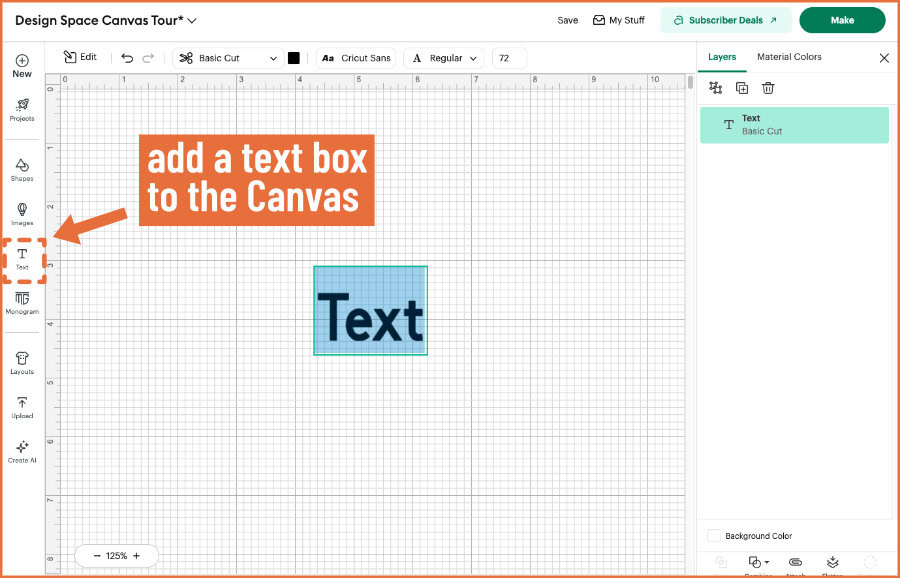Image resolution: width=900 pixels, height=578 pixels.
Task: Redo the last action
Action: (x=148, y=58)
